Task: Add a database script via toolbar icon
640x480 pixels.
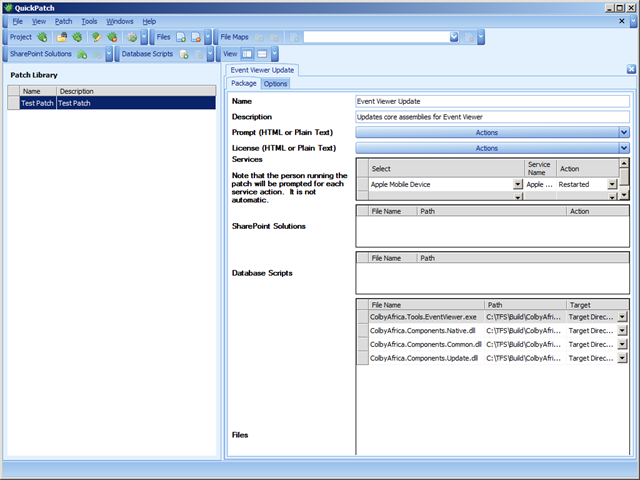Action: [x=184, y=54]
